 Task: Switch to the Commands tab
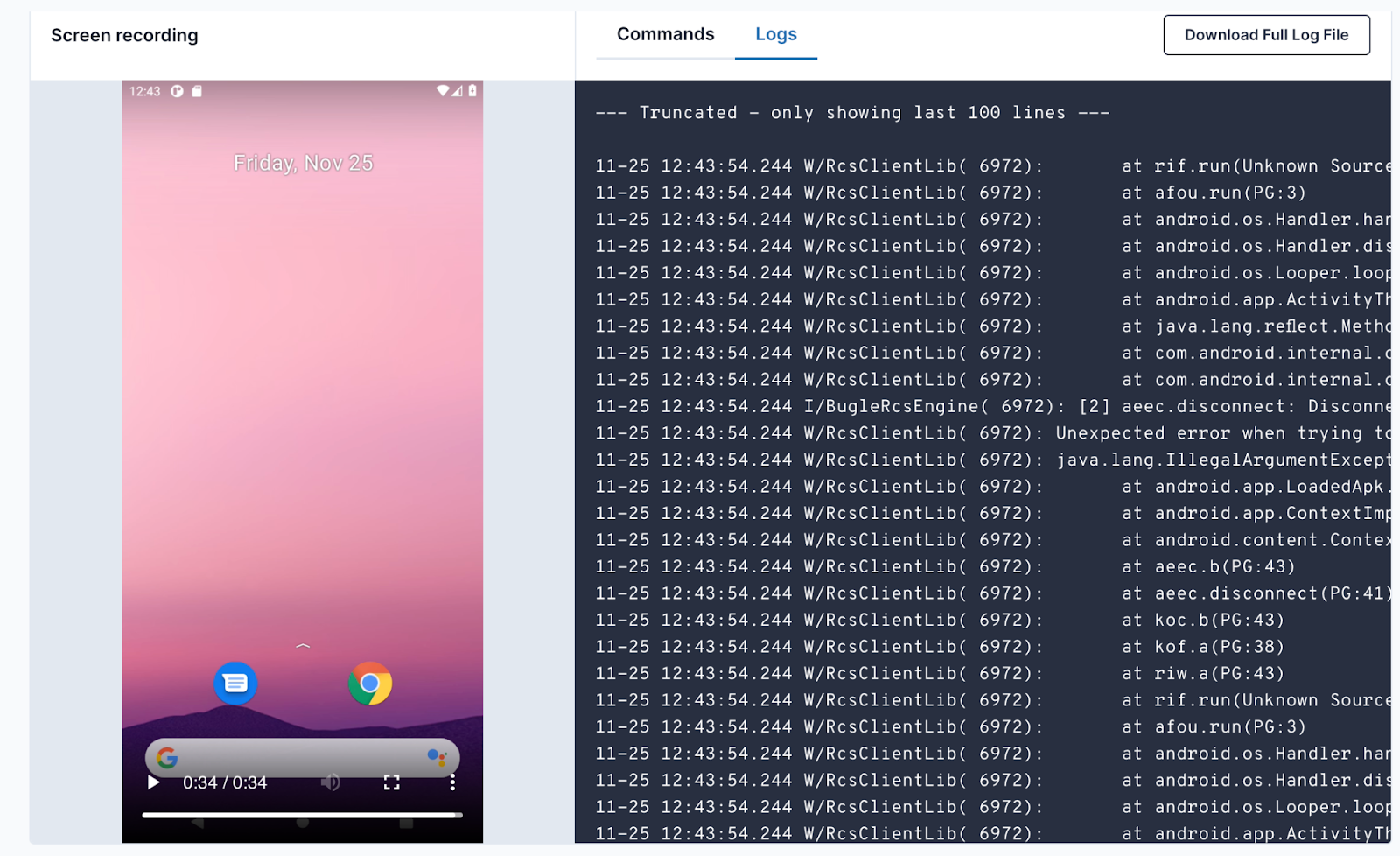point(664,34)
